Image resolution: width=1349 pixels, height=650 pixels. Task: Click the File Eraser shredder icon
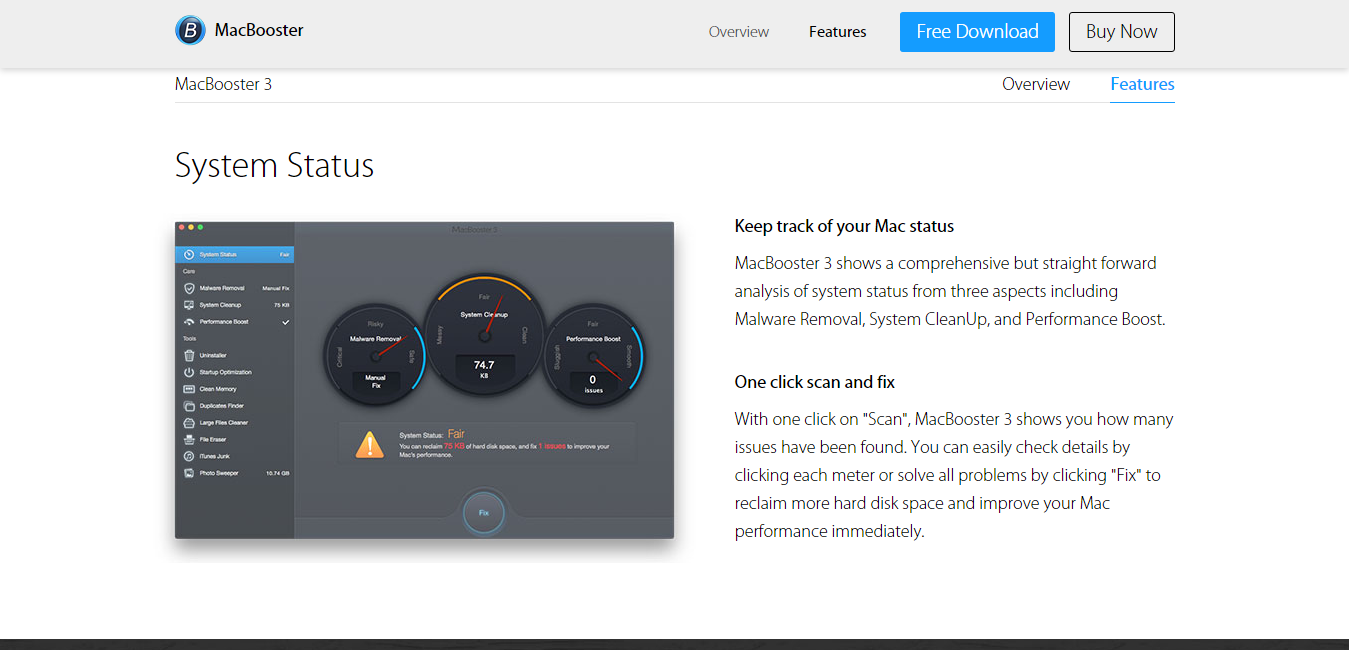pyautogui.click(x=189, y=440)
